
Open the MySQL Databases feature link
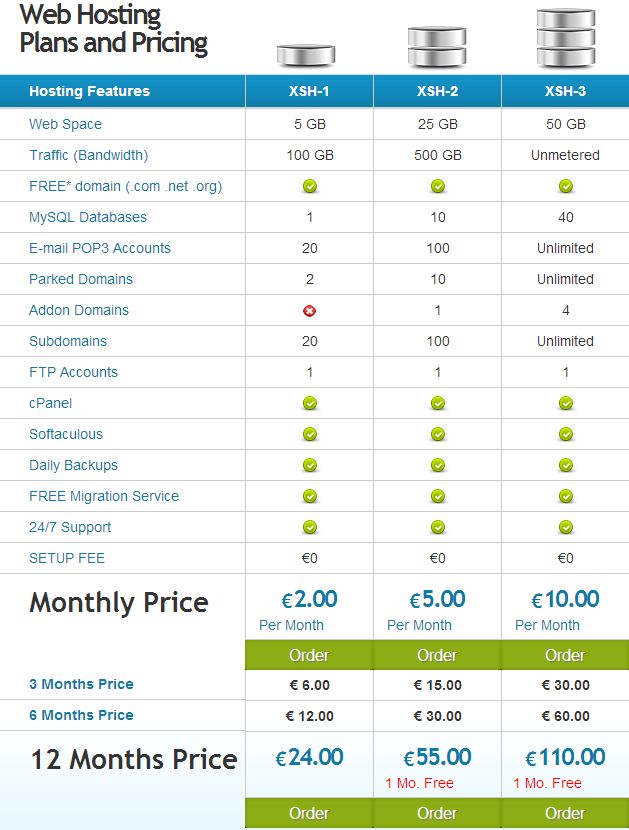(x=88, y=217)
